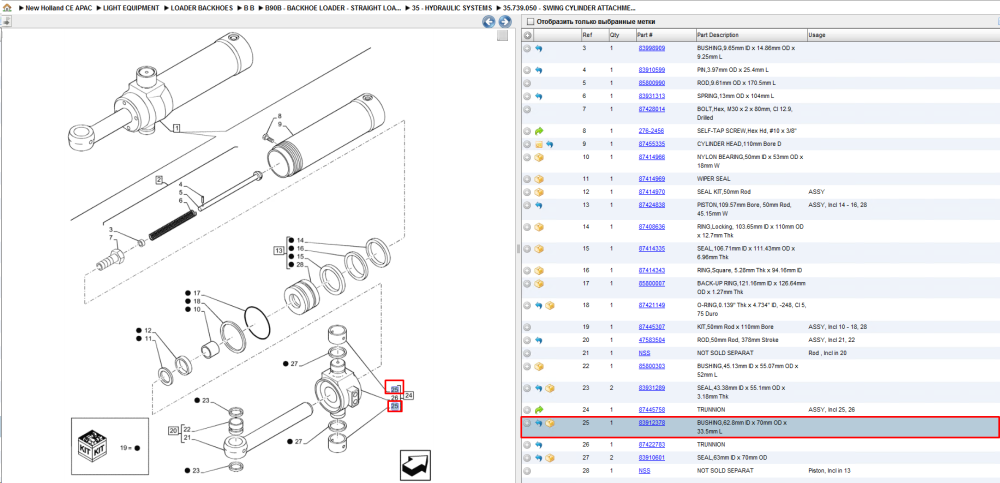The width and height of the screenshot is (1000, 483).
Task: Click the gray circle button for ref 7
Action: (x=527, y=109)
